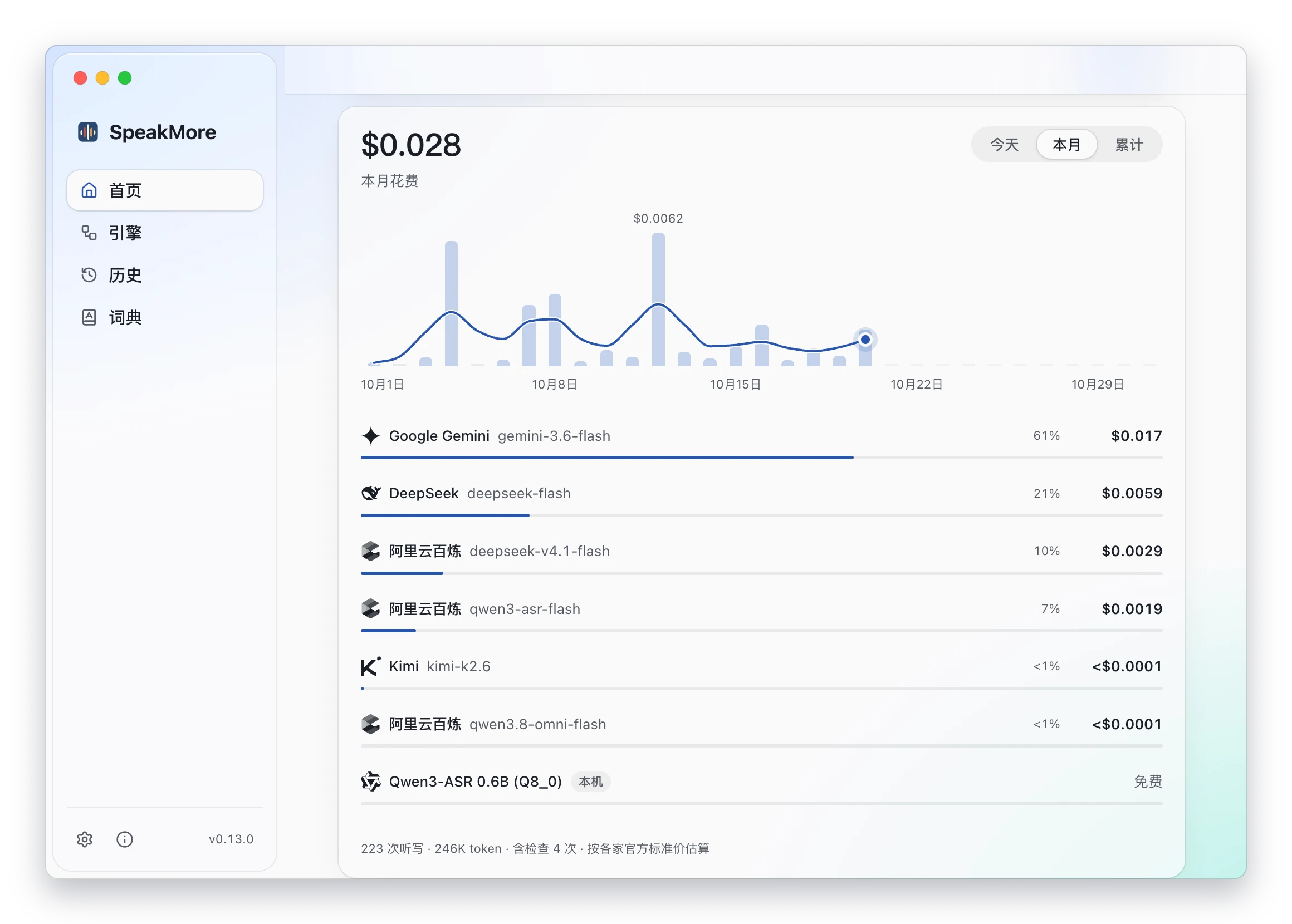Image resolution: width=1292 pixels, height=924 pixels.
Task: Open the 引擎 page
Action: [x=164, y=232]
